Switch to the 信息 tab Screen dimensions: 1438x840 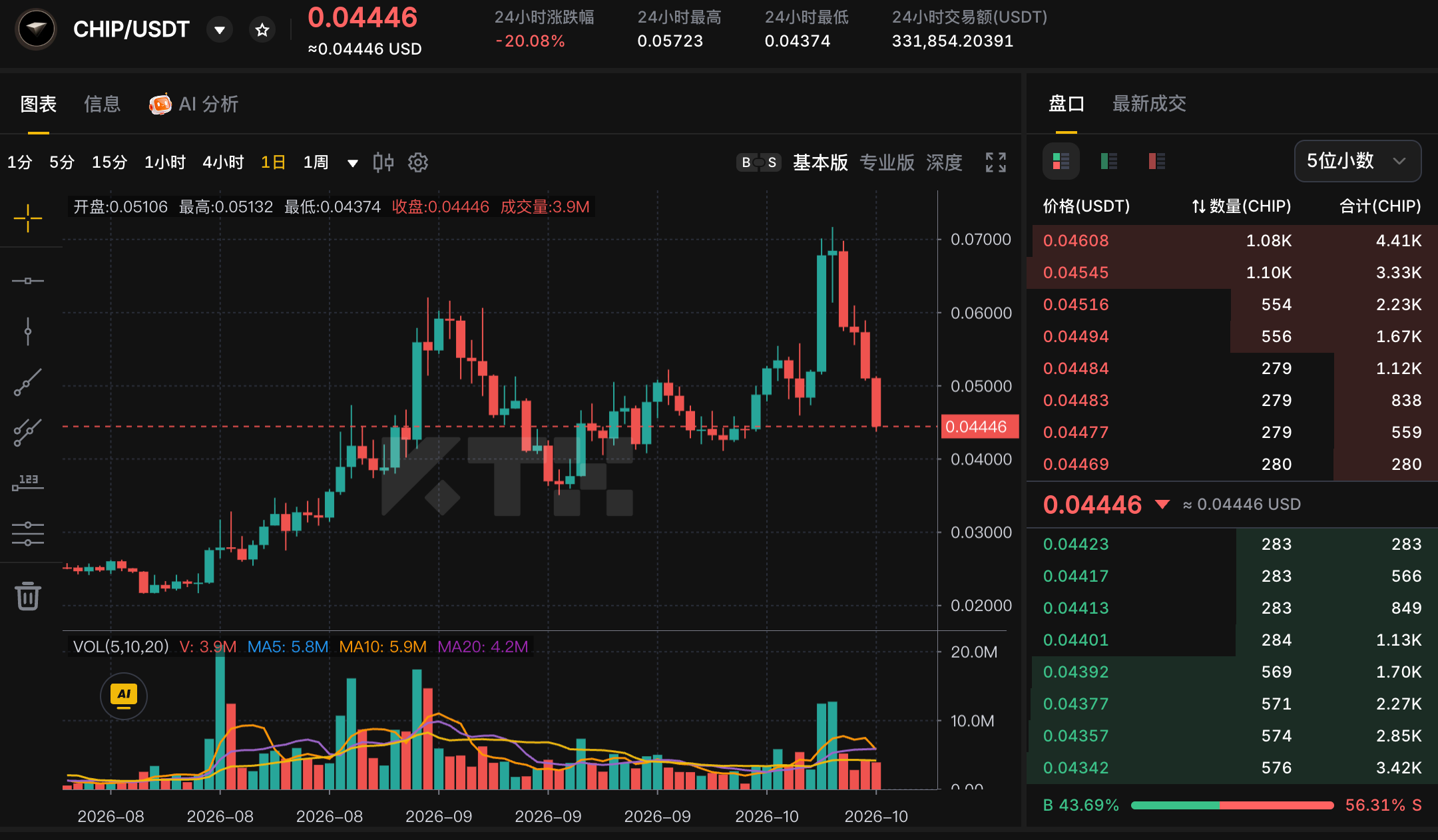[x=102, y=104]
